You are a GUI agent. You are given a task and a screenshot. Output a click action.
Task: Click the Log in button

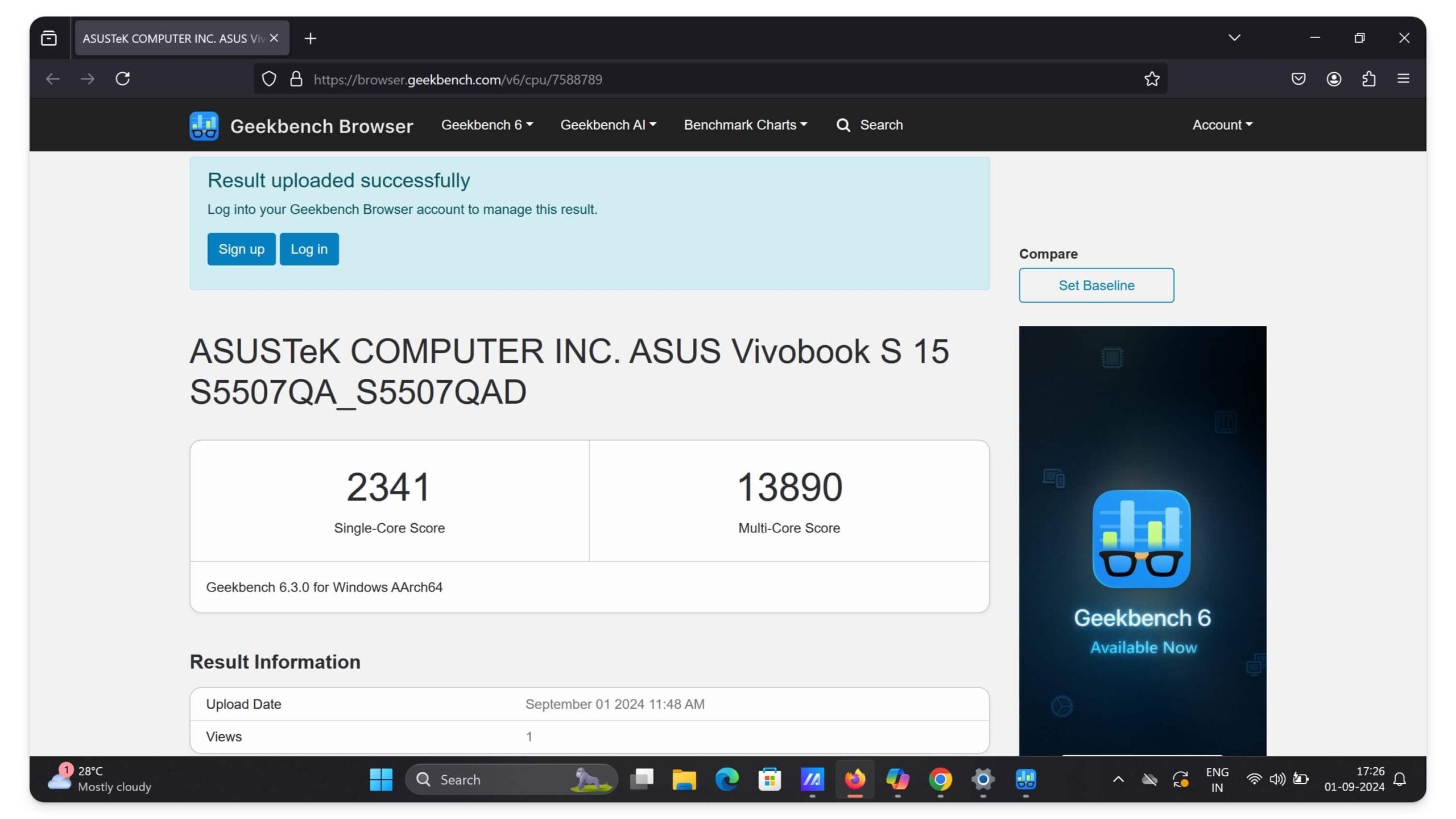click(x=309, y=249)
